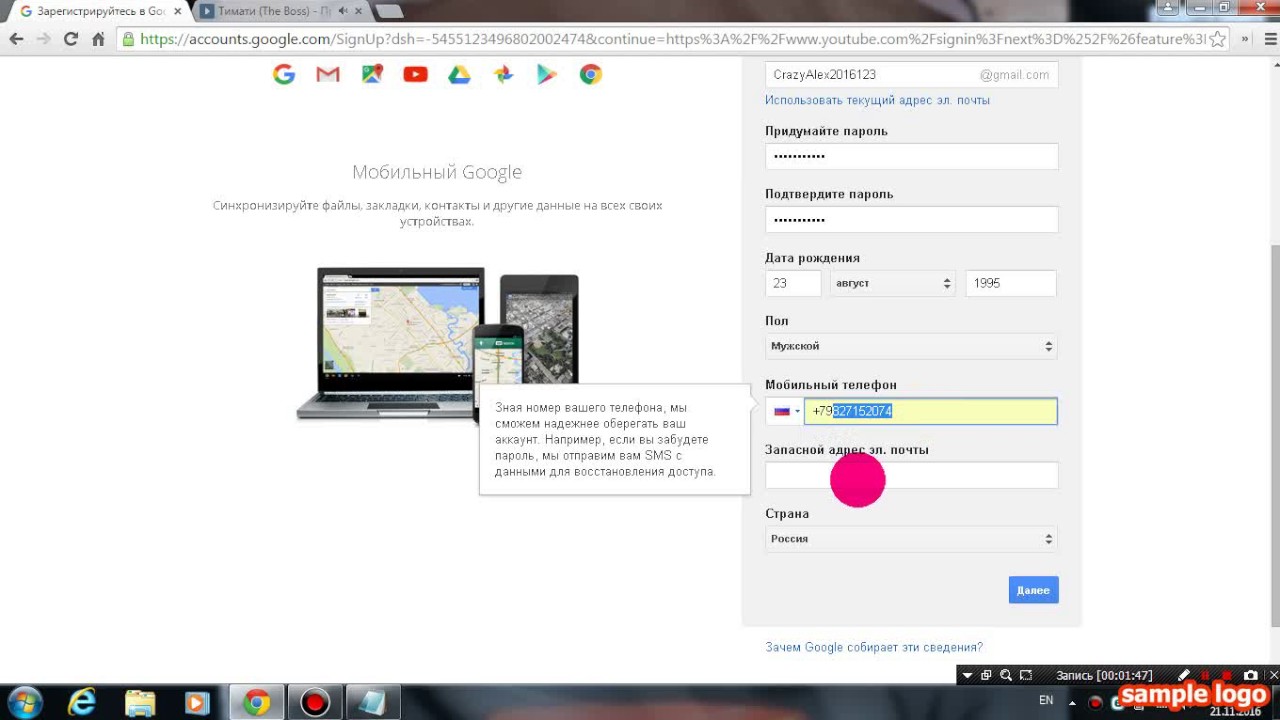The image size is (1280, 720).
Task: Open Зачем Google собирает эти сведения link
Action: click(874, 647)
